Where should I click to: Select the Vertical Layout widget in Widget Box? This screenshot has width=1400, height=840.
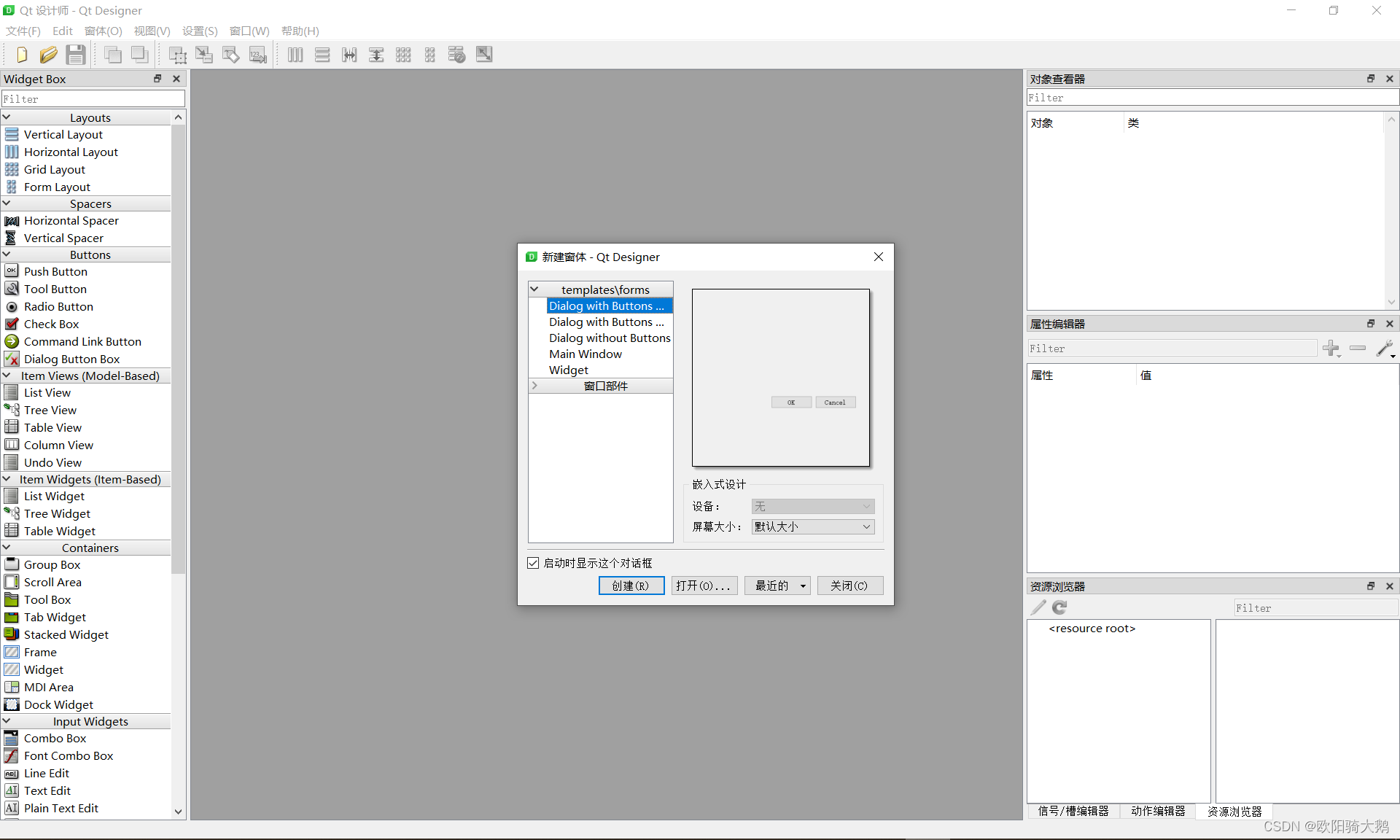click(62, 134)
